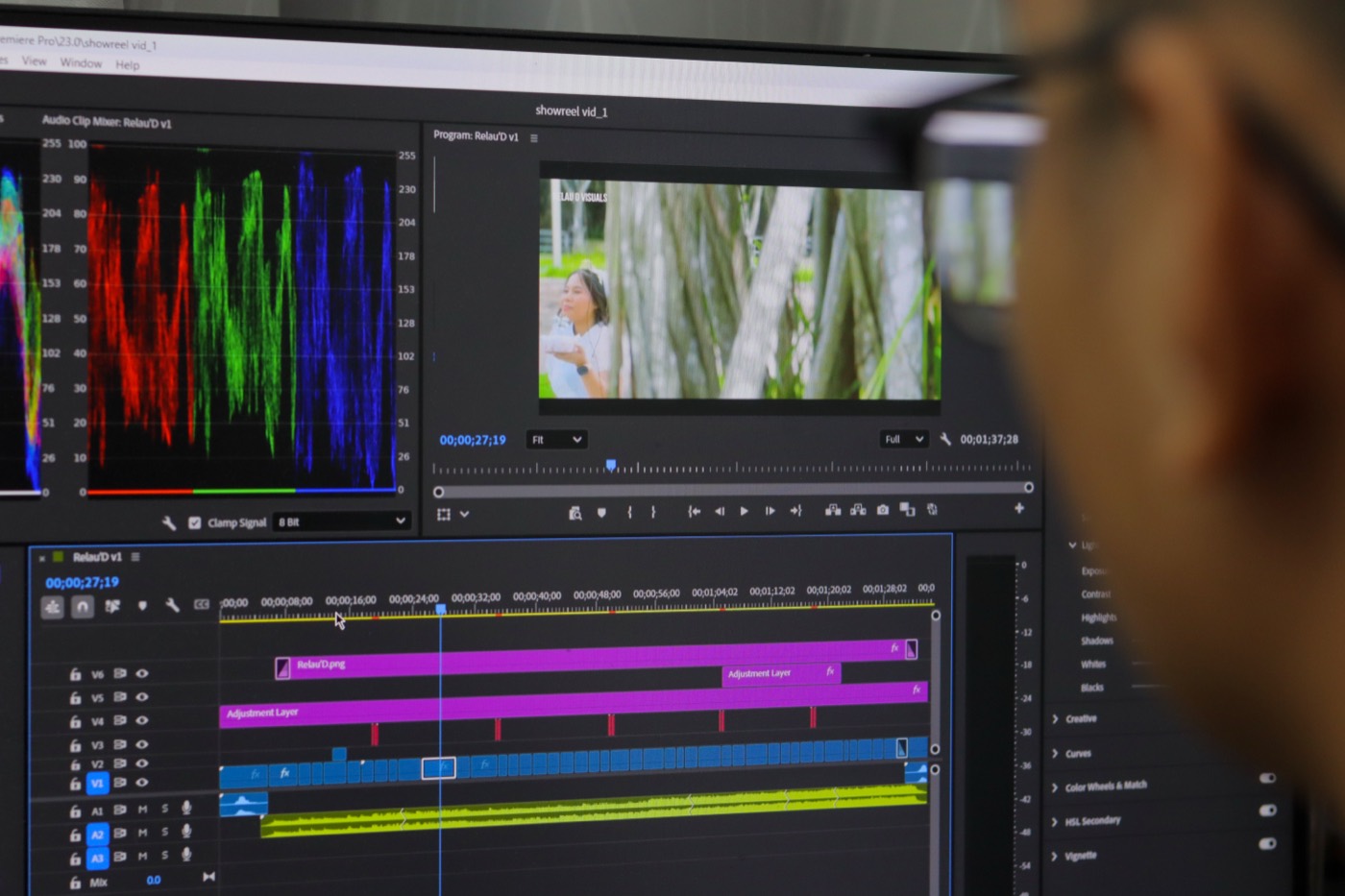Enable the Clamp Signal checkbox
The width and height of the screenshot is (1345, 896).
tap(195, 523)
